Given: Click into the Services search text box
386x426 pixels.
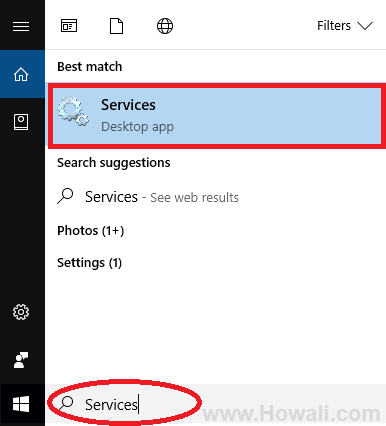Looking at the screenshot, I should pos(215,405).
